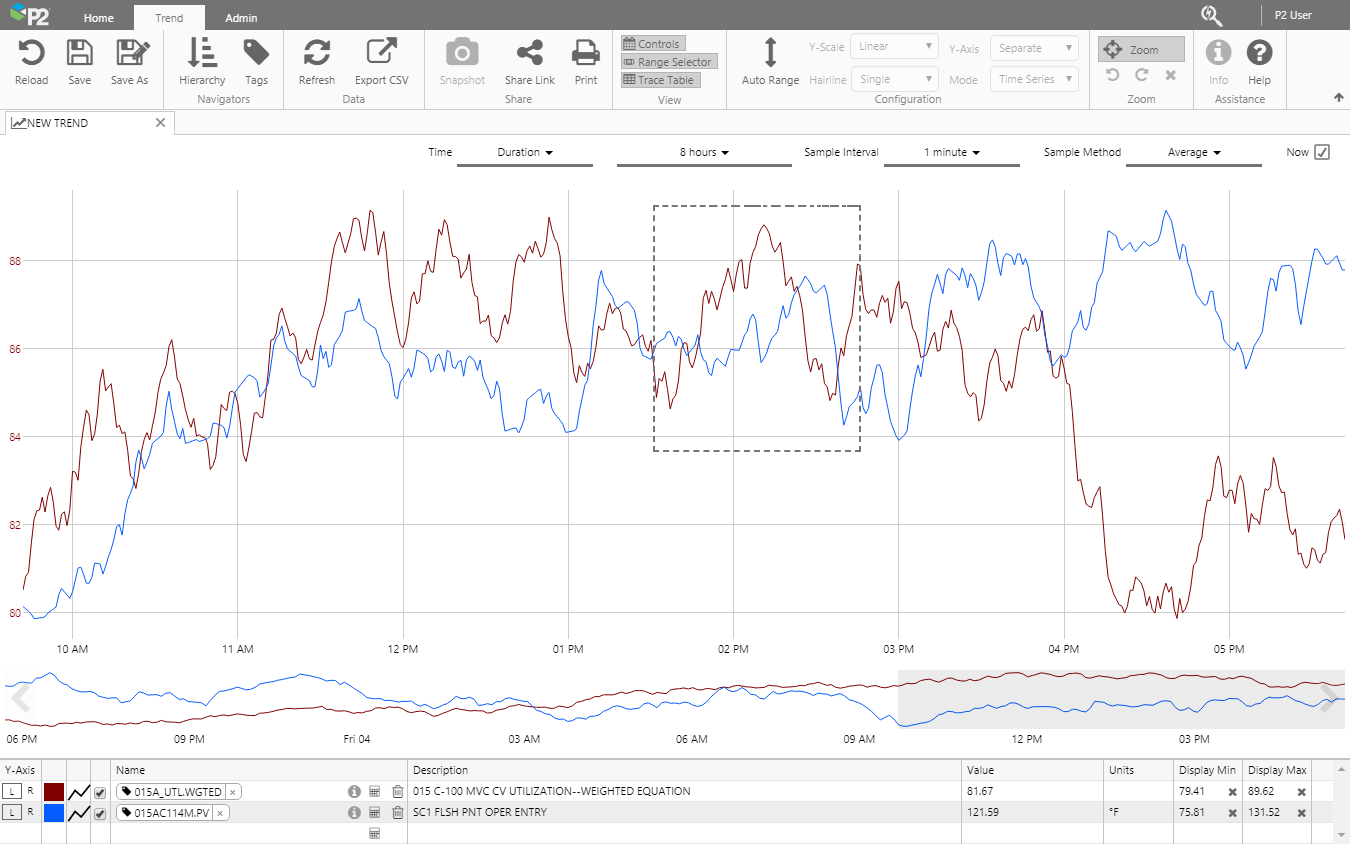Open the Tags navigator

tap(256, 53)
